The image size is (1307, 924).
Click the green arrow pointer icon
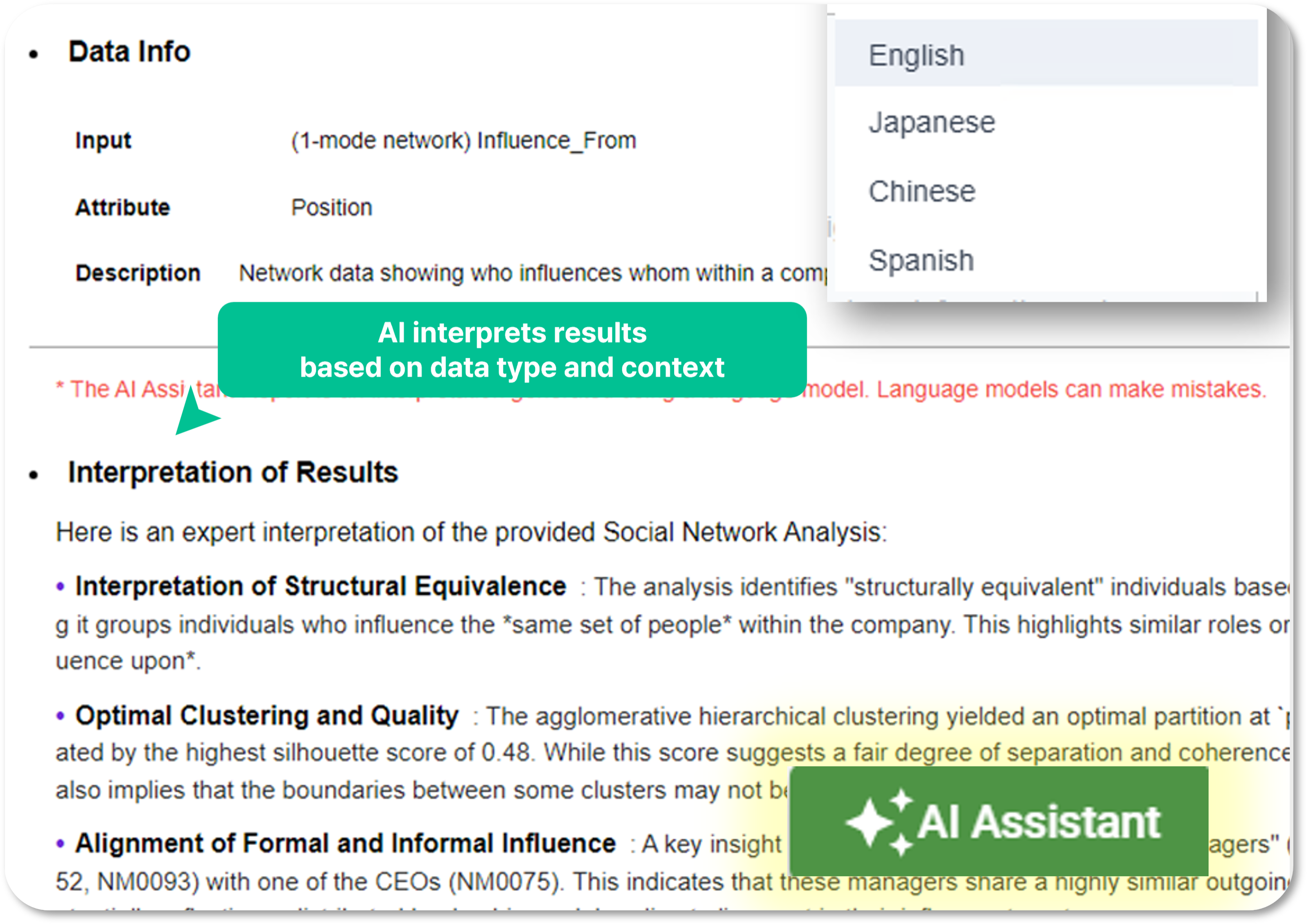[x=196, y=412]
